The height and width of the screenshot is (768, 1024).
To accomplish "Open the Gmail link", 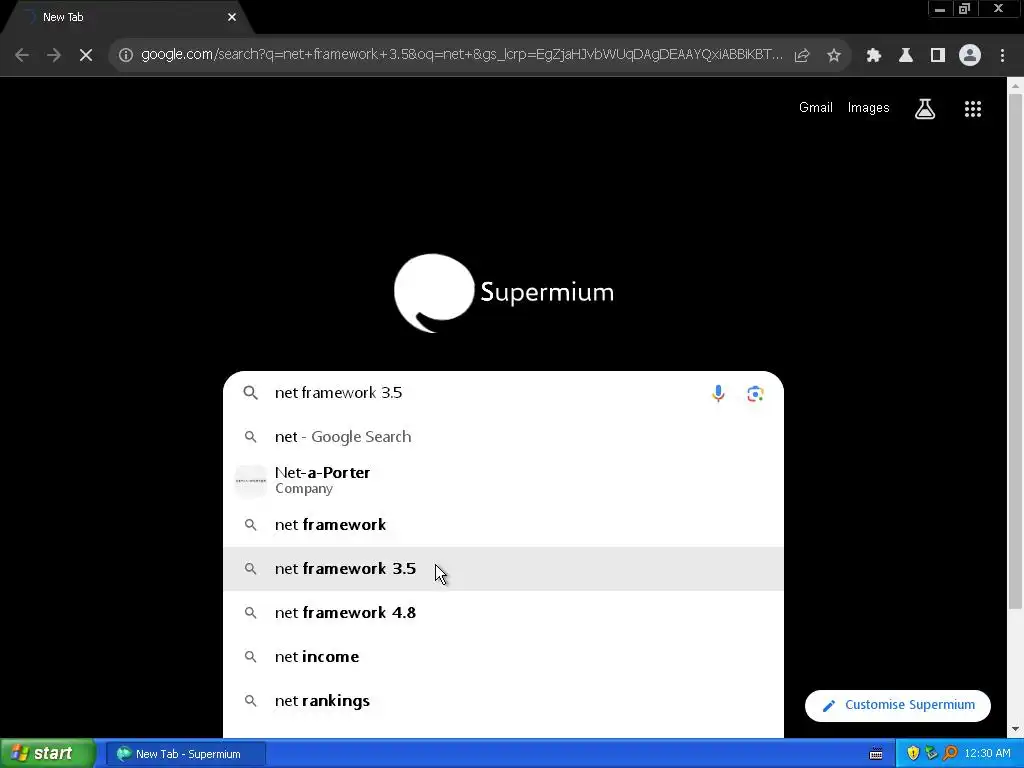I will click(816, 108).
